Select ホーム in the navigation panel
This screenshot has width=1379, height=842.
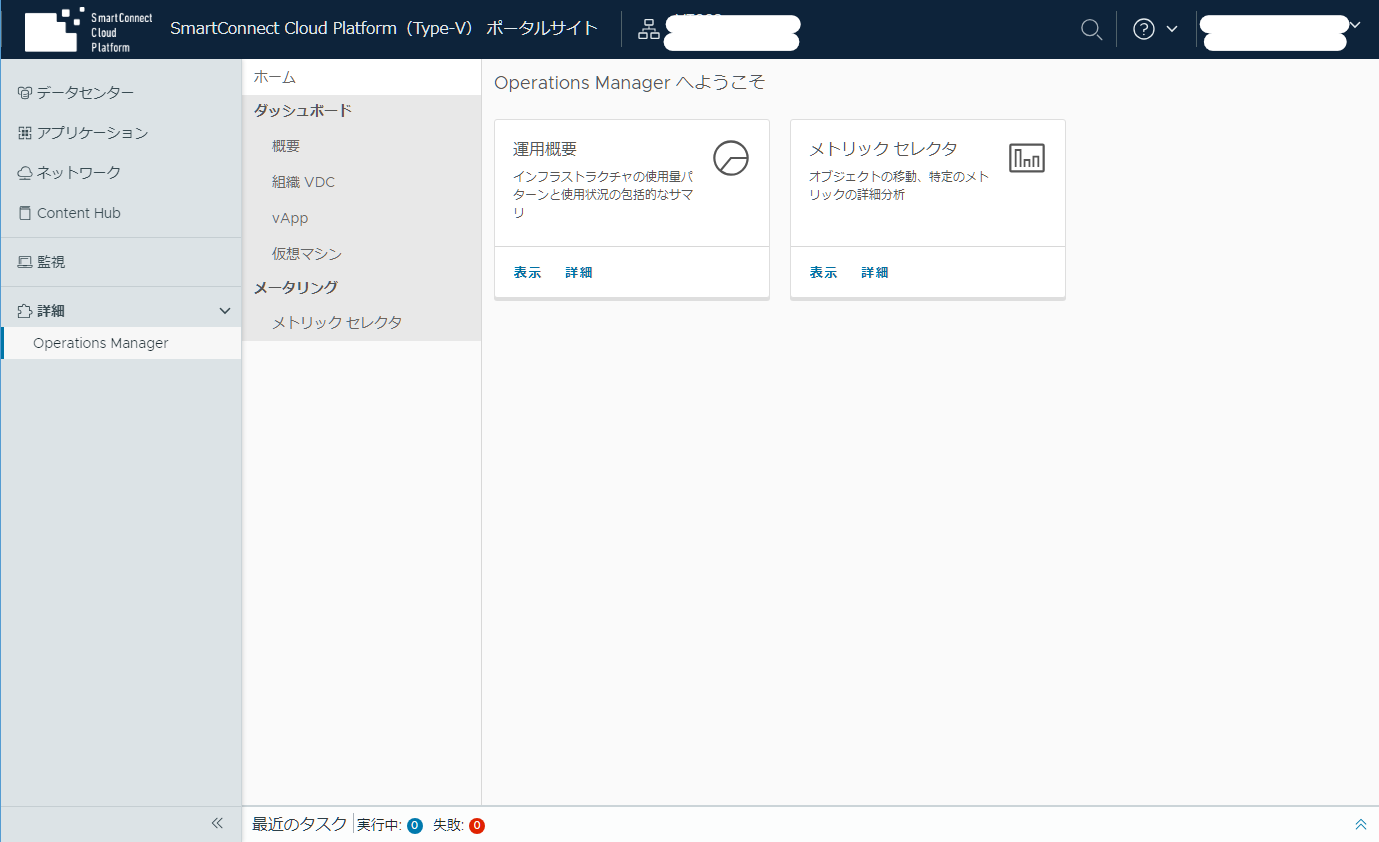tap(361, 77)
